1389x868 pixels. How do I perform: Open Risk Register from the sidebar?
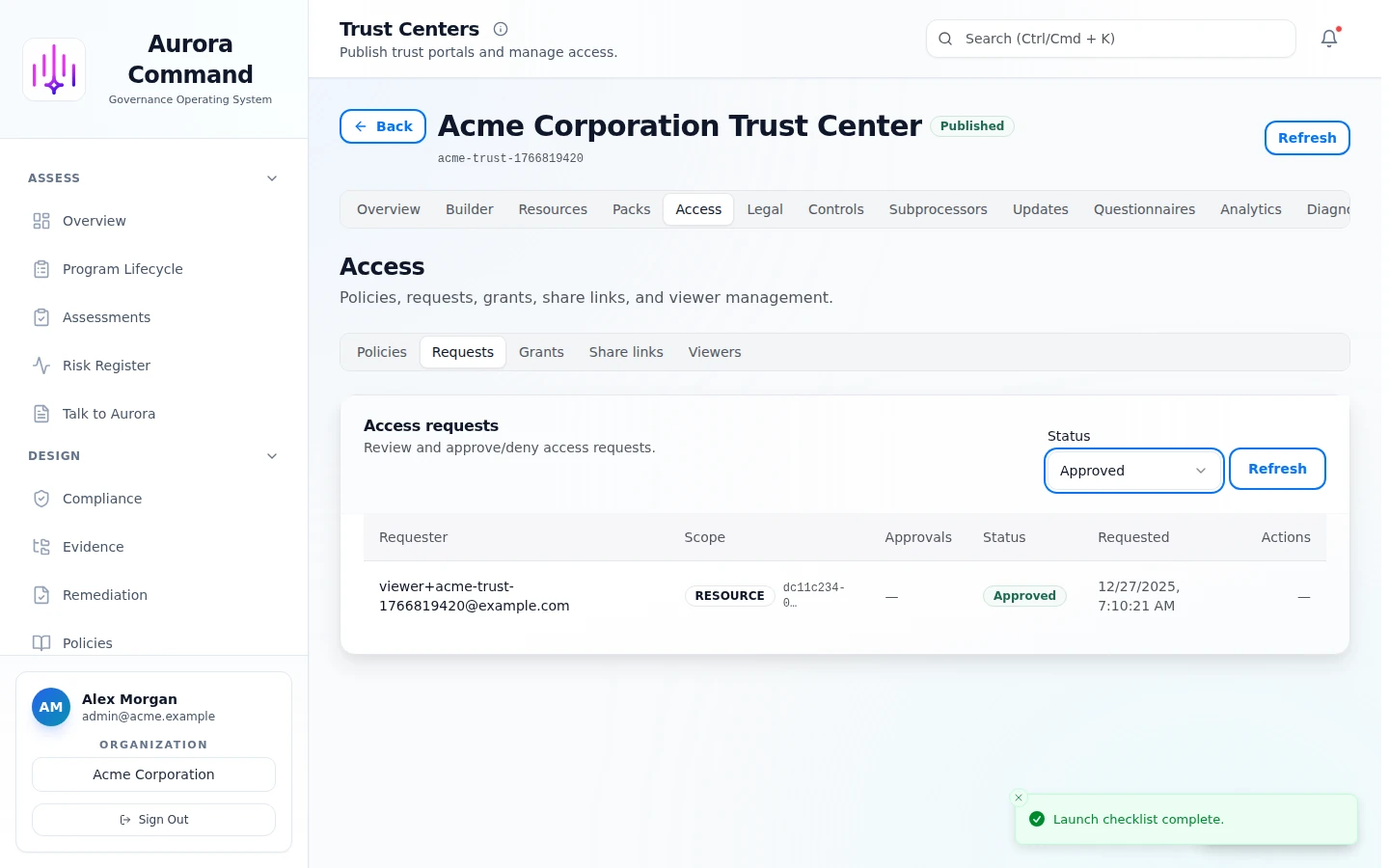pos(106,366)
